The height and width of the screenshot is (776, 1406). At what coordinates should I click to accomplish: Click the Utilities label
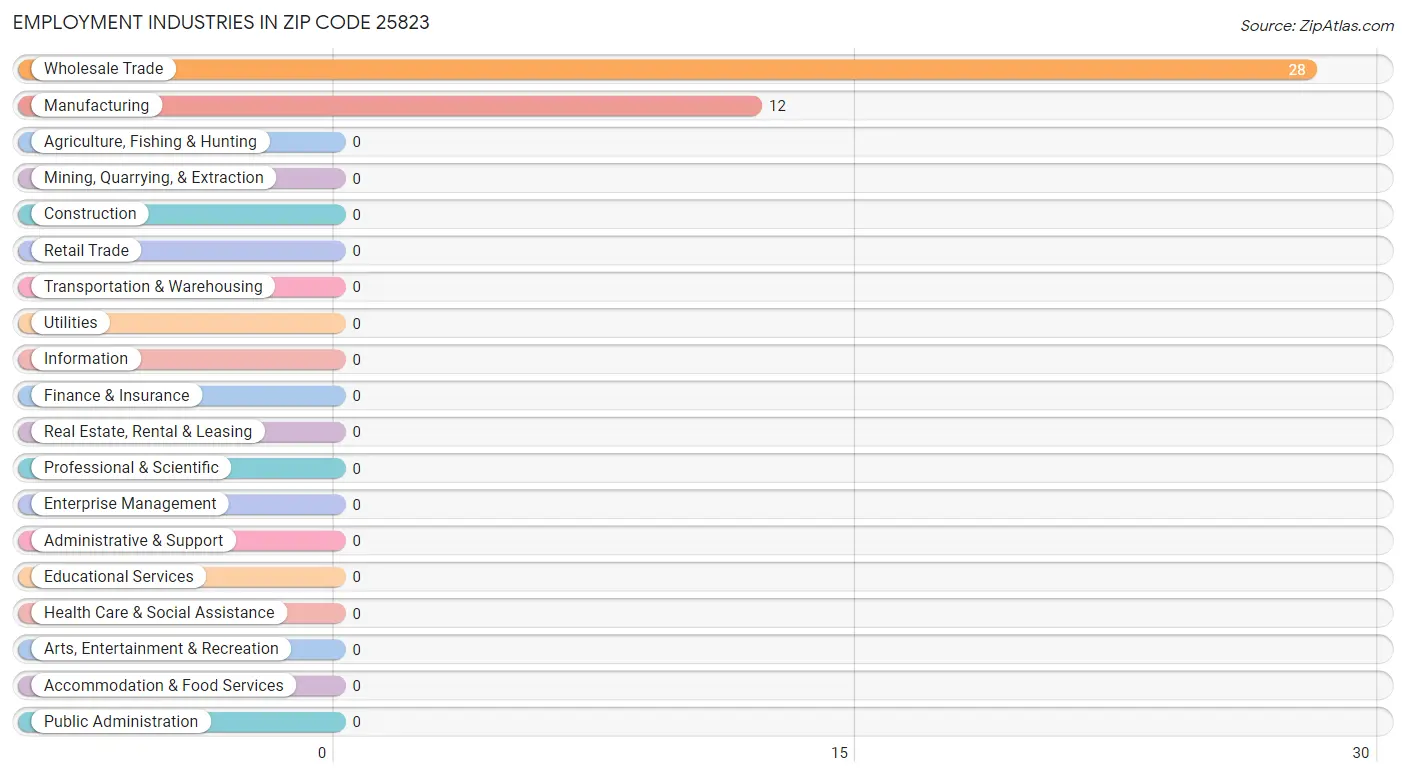[x=71, y=322]
